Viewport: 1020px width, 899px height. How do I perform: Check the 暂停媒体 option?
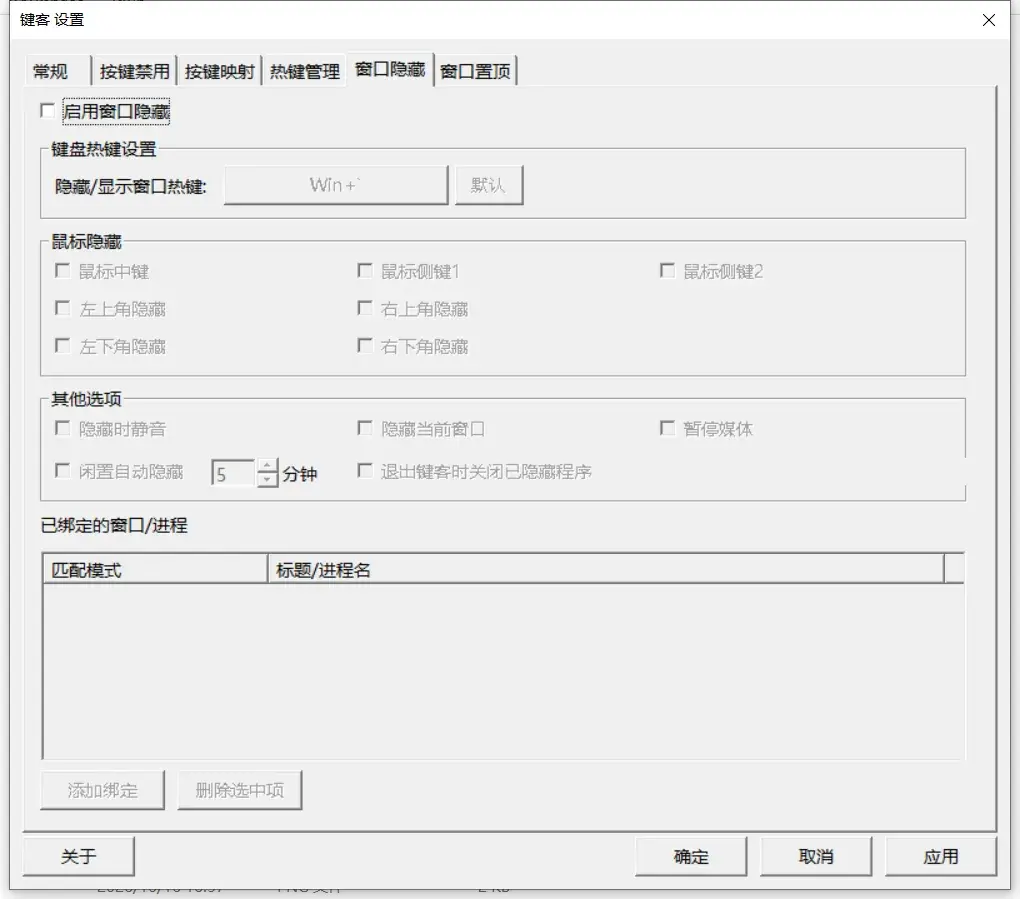pyautogui.click(x=667, y=428)
